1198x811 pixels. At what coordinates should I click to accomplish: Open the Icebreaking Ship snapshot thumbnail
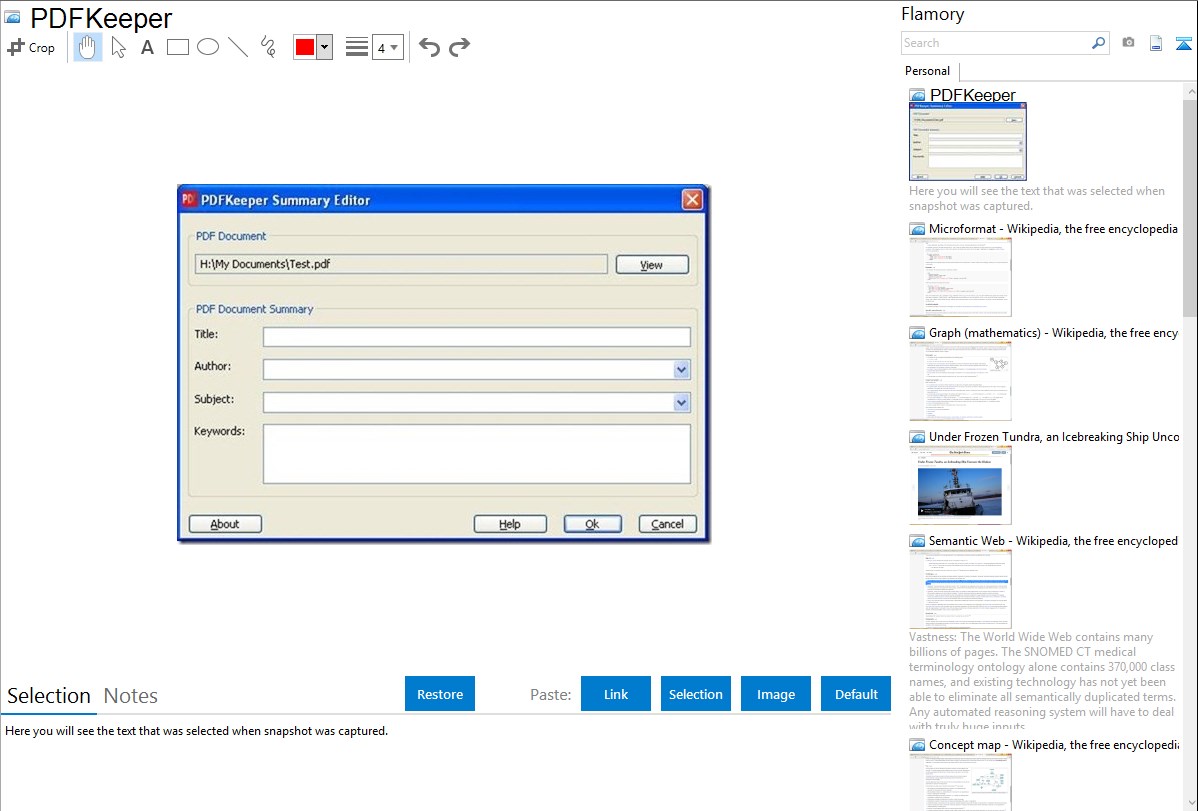click(x=960, y=485)
